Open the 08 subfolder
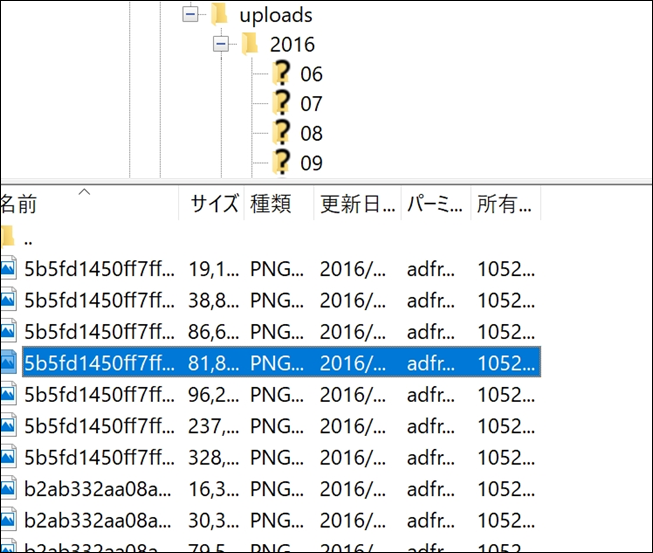 pyautogui.click(x=312, y=133)
